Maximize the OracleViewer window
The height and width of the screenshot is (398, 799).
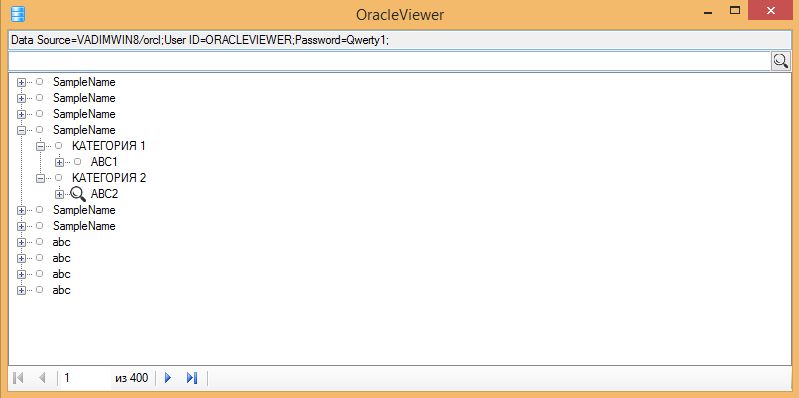(735, 10)
